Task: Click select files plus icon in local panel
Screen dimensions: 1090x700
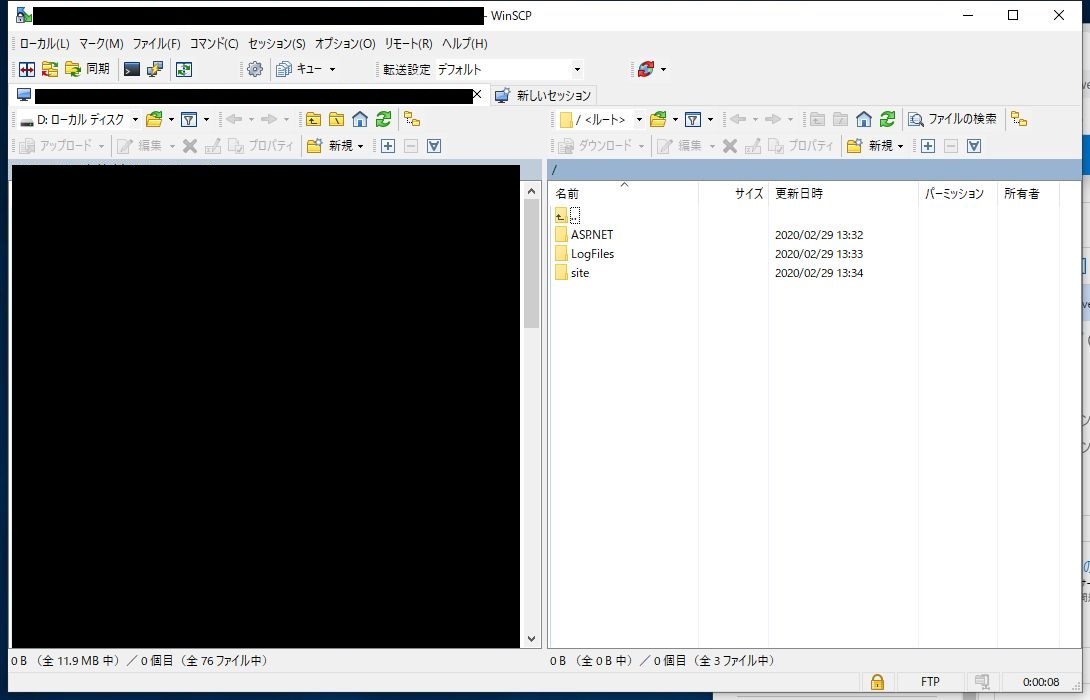Action: point(388,145)
